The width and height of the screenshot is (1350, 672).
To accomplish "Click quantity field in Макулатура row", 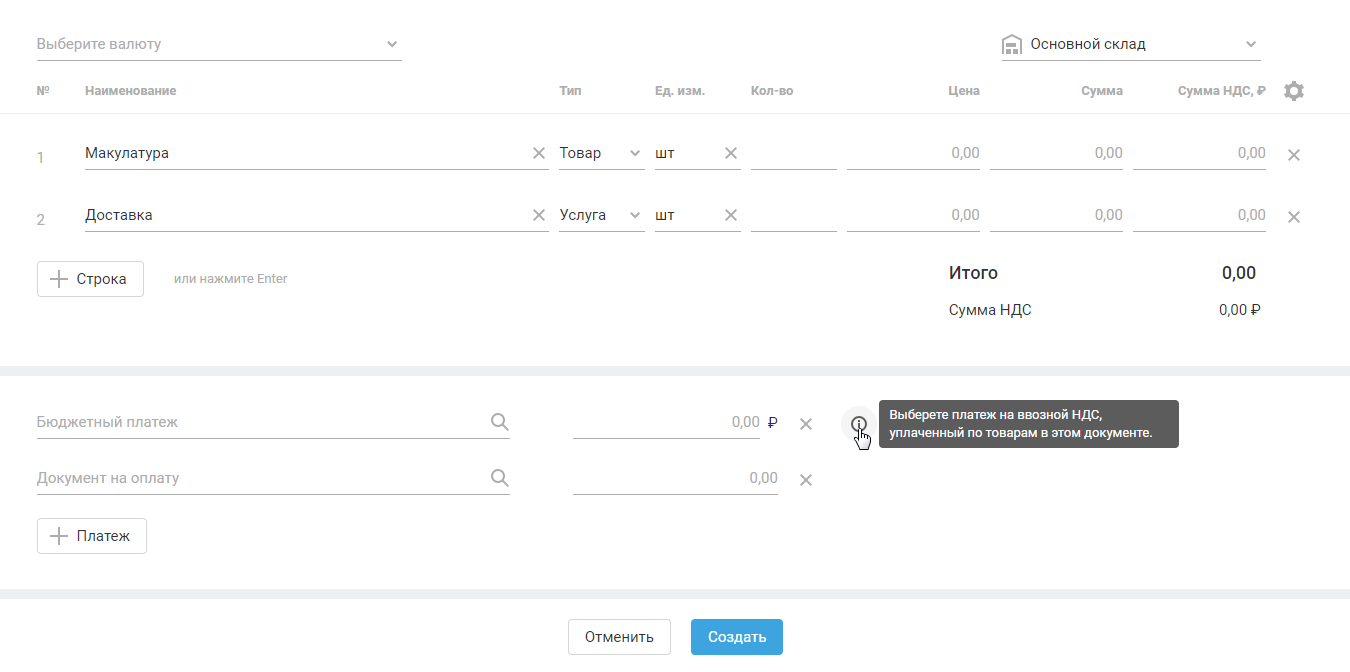I will [793, 154].
